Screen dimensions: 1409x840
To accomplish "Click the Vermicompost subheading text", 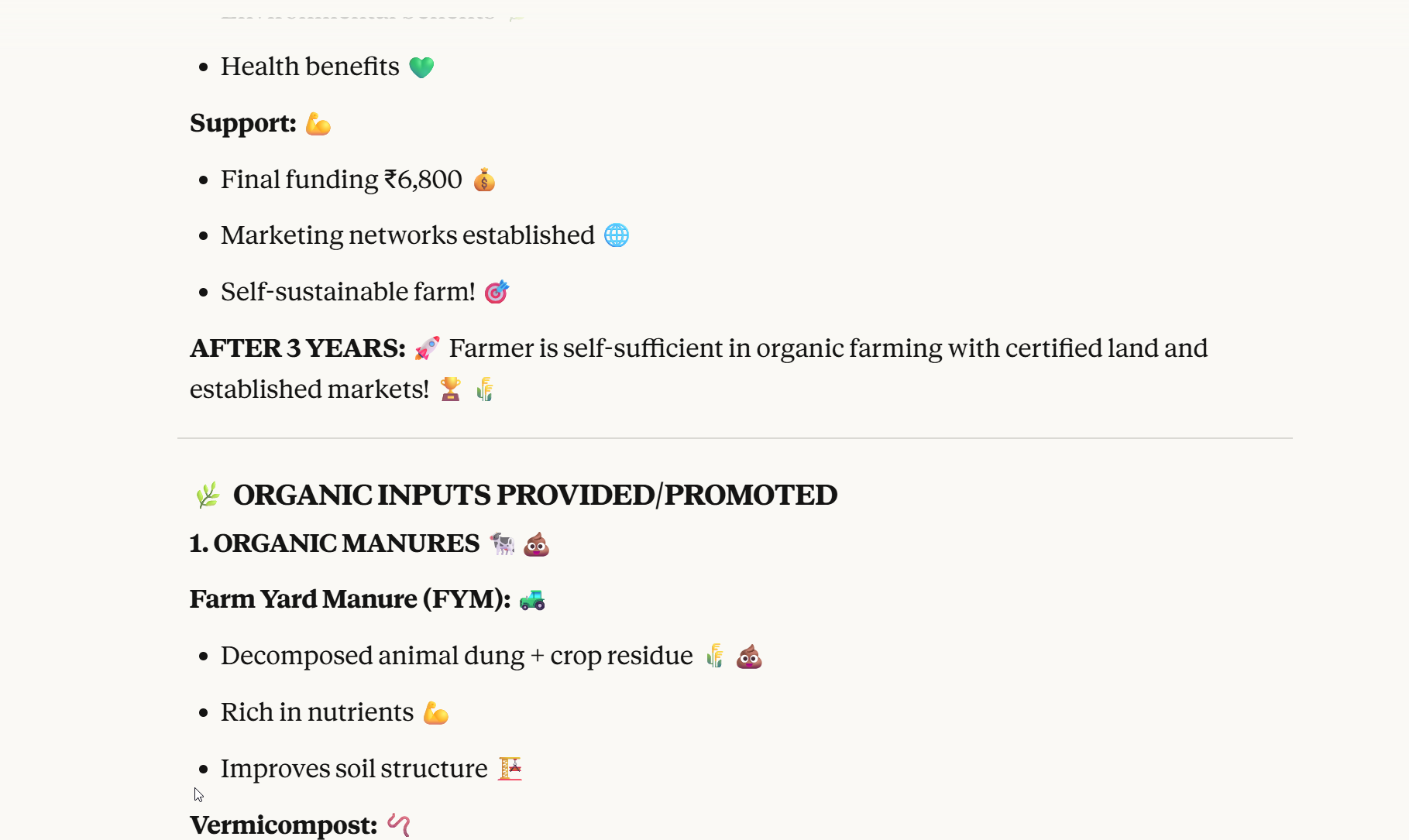I will (x=283, y=825).
